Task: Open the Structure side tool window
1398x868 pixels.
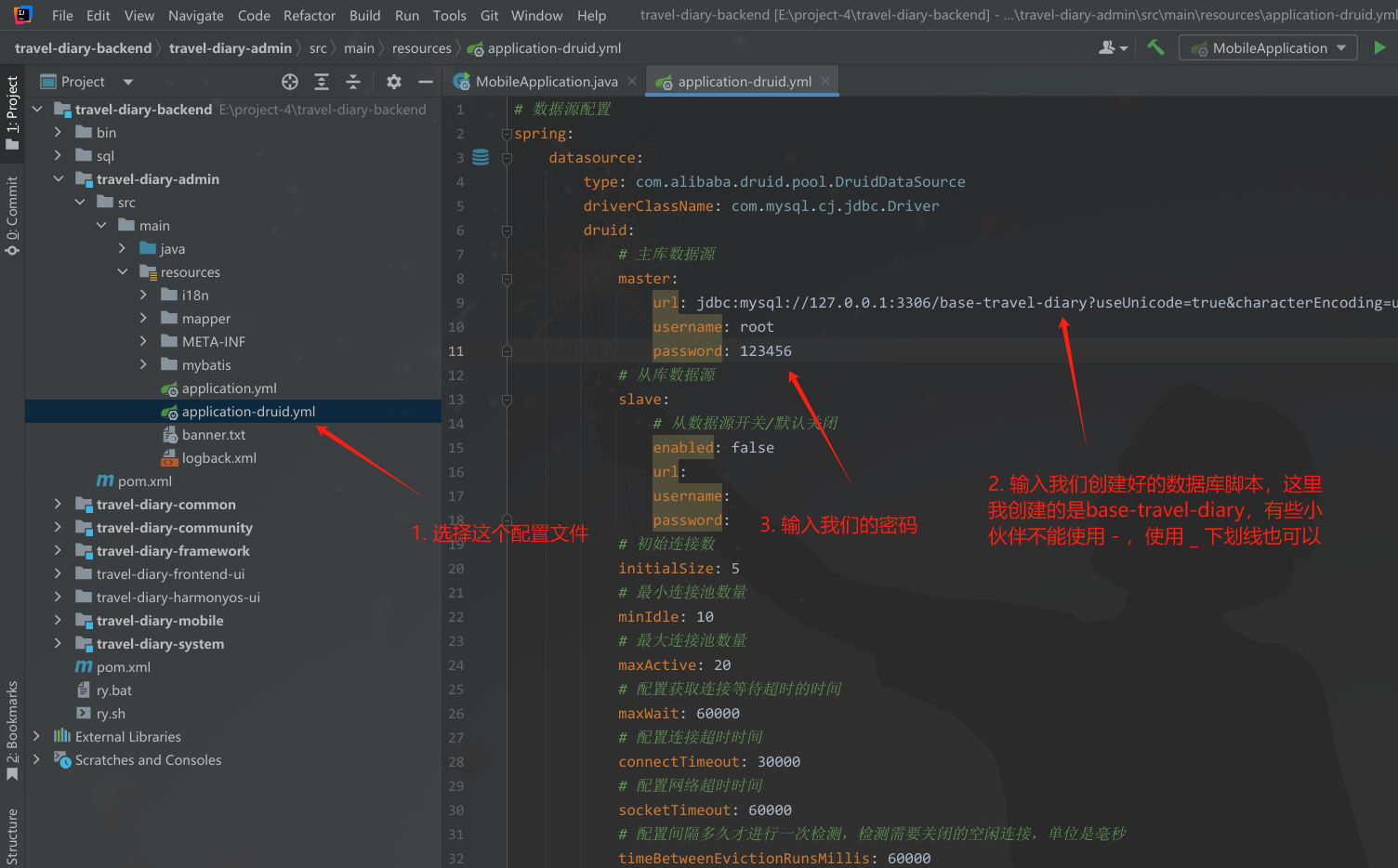Action: point(12,835)
